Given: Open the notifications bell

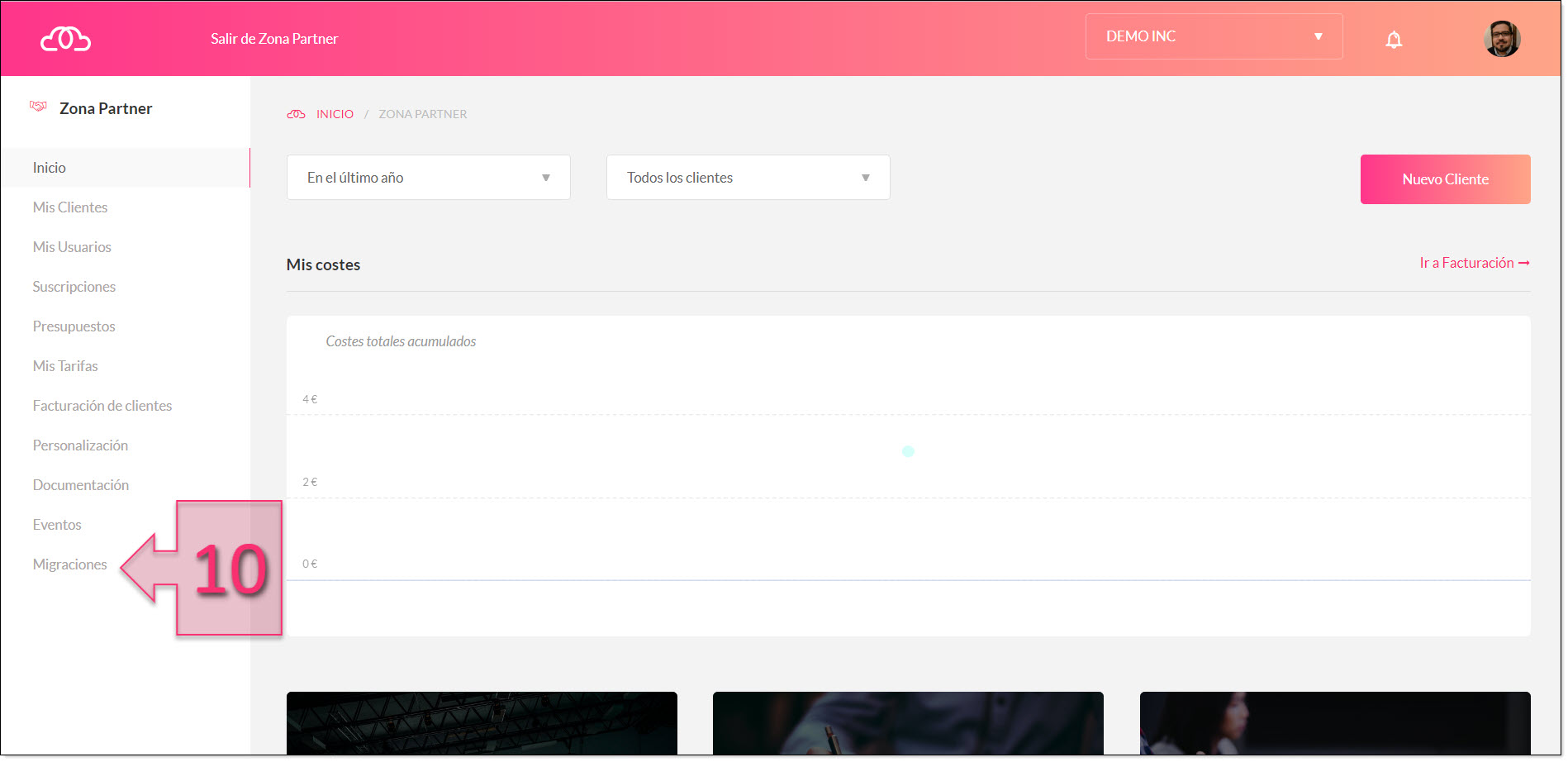Looking at the screenshot, I should [x=1394, y=39].
